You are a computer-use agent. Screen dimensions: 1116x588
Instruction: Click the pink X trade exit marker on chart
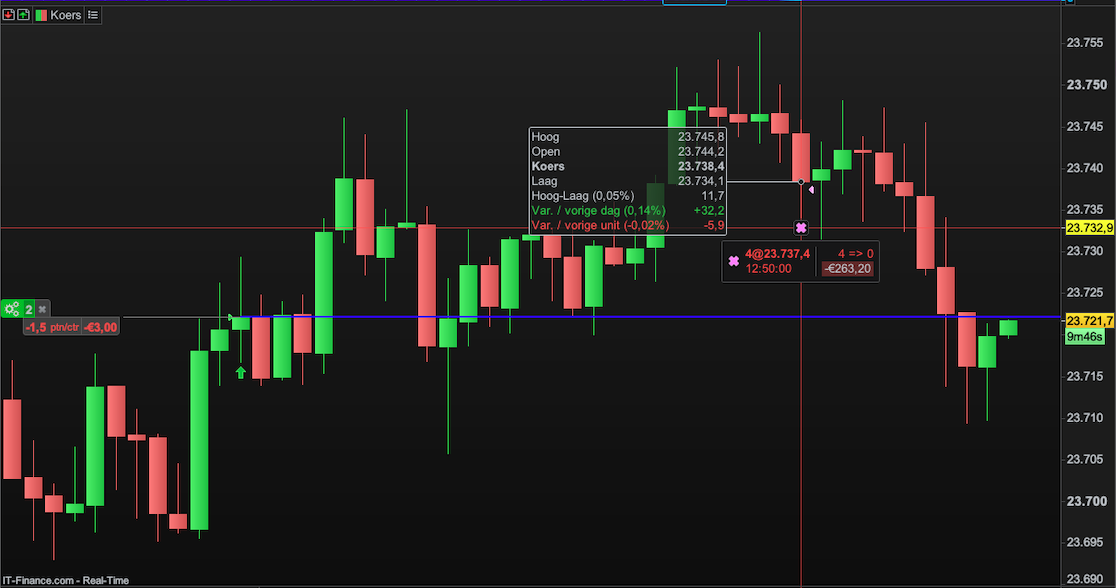pos(801,228)
